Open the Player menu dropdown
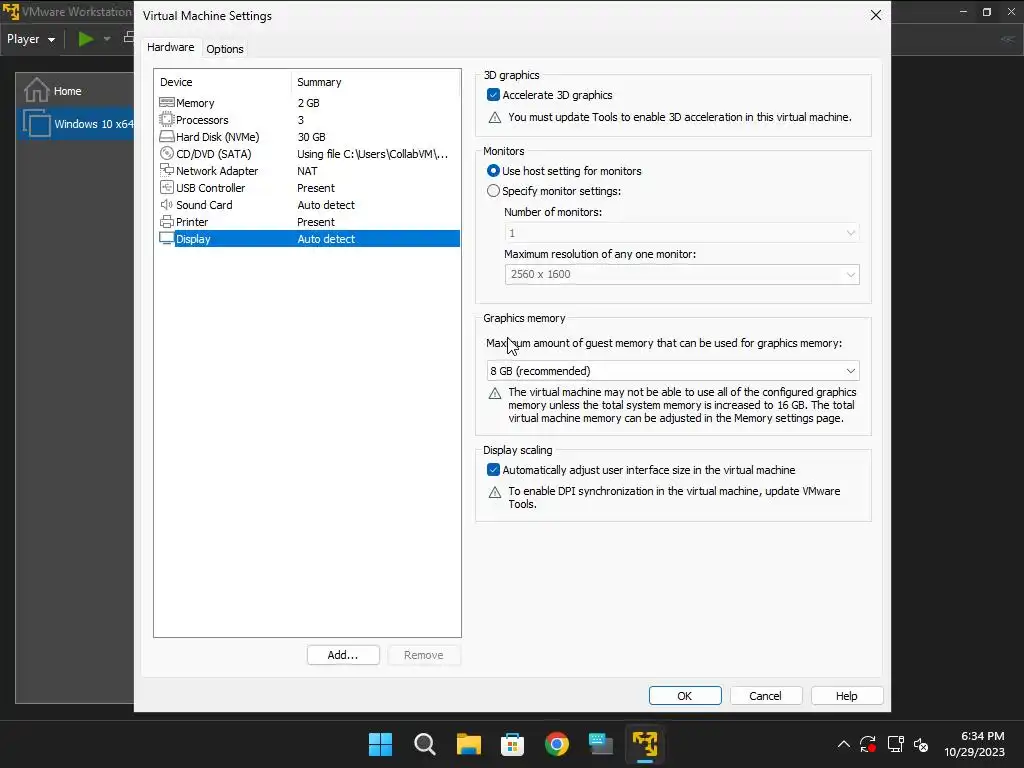Image resolution: width=1024 pixels, height=768 pixels. [31, 39]
